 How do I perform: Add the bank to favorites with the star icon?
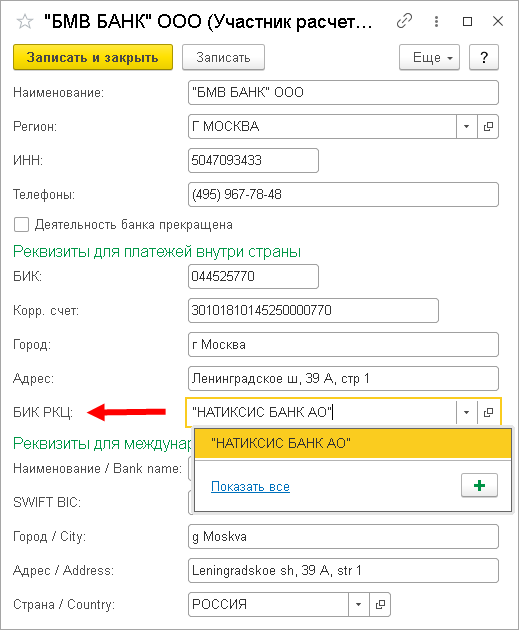click(25, 21)
